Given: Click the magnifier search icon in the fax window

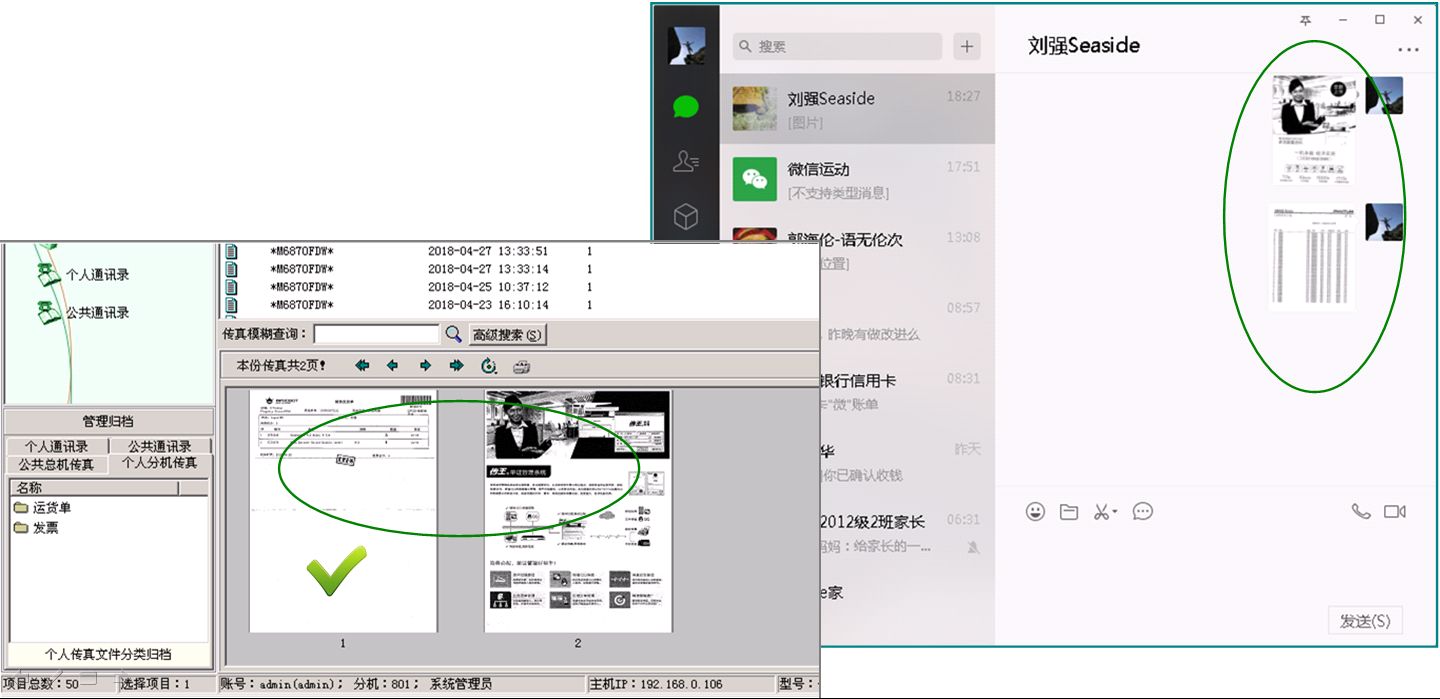Looking at the screenshot, I should click(x=453, y=334).
